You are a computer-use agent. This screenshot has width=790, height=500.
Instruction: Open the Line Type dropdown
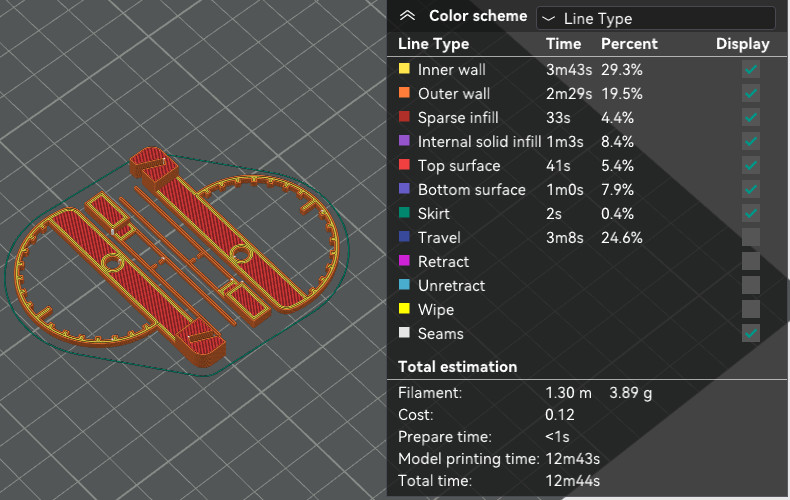click(x=655, y=18)
